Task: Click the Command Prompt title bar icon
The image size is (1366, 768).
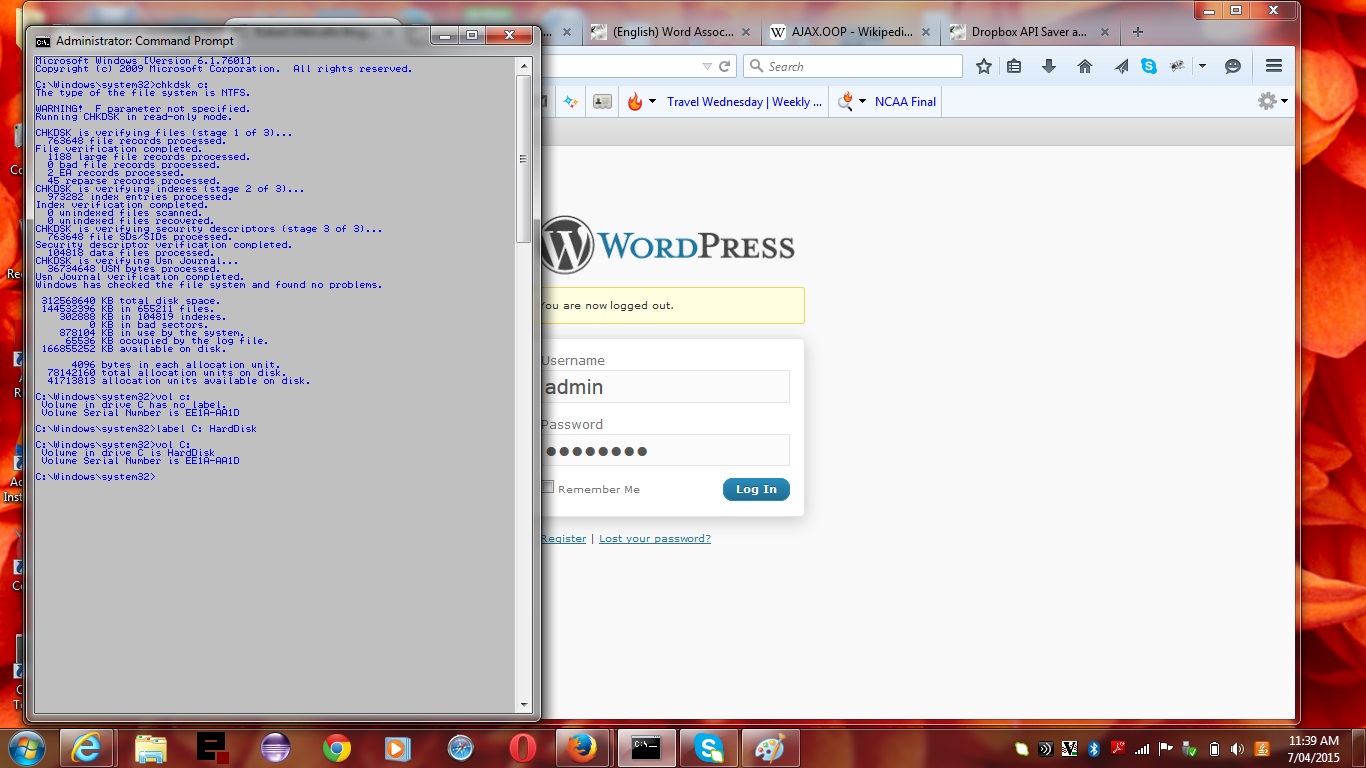Action: 42,41
